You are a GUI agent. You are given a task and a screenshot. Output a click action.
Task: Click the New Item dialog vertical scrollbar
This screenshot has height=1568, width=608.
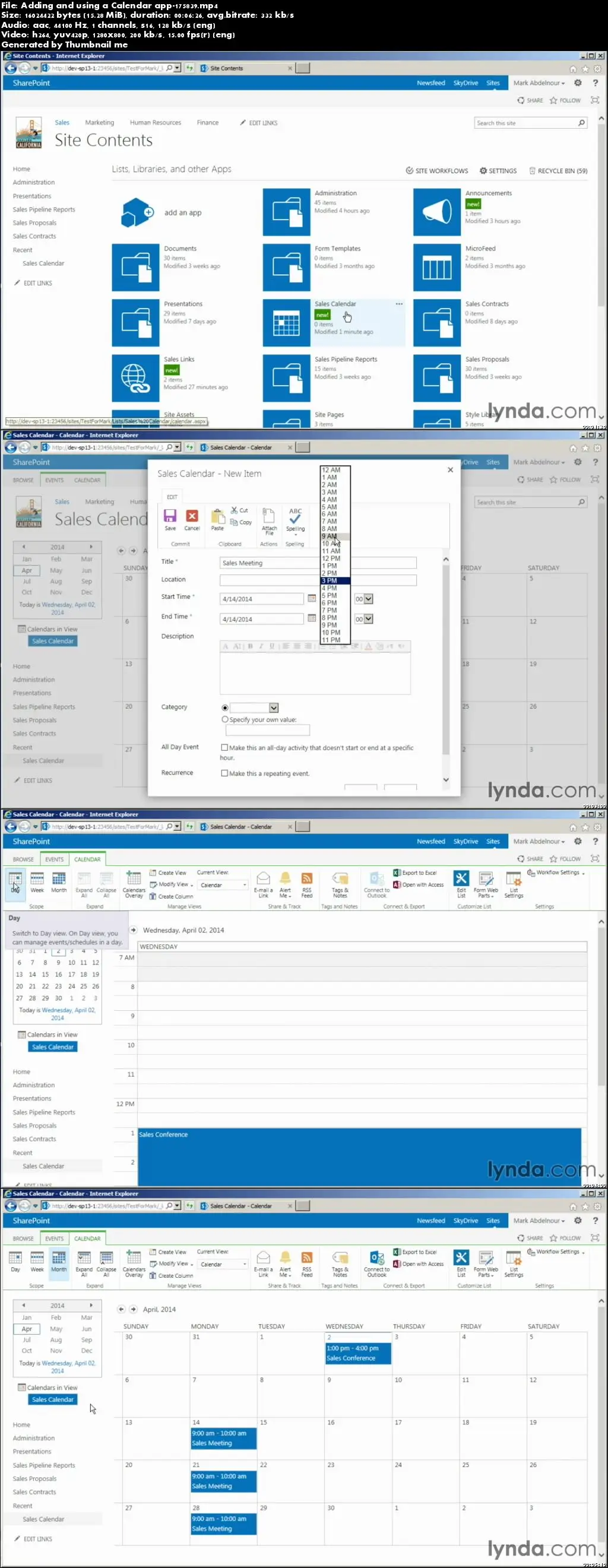click(445, 669)
